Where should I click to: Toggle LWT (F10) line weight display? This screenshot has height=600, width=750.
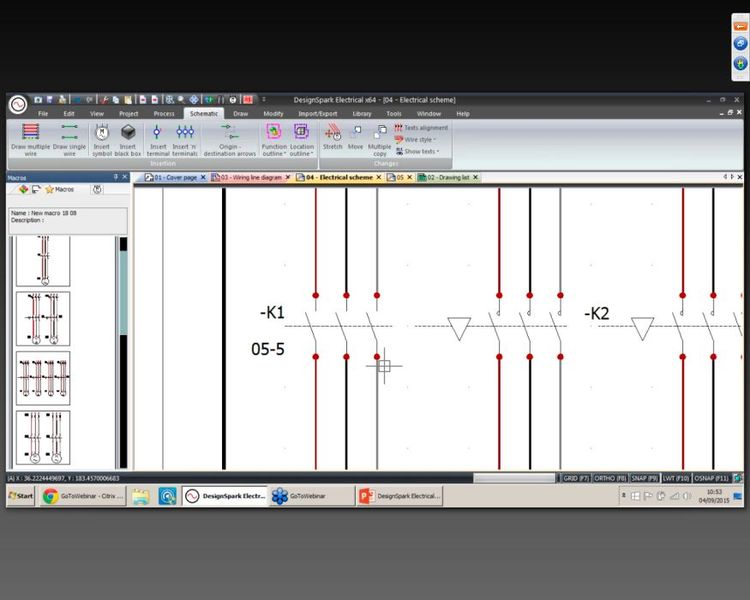[x=676, y=478]
